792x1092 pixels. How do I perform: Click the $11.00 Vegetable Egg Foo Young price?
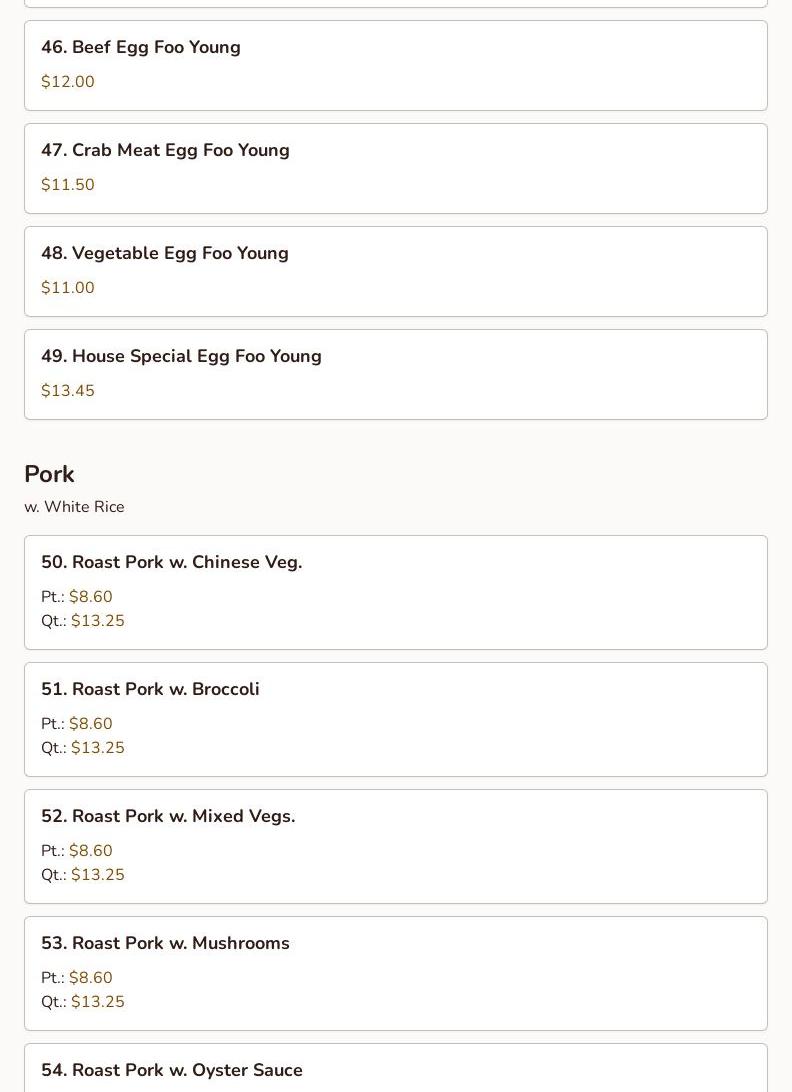pos(68,288)
